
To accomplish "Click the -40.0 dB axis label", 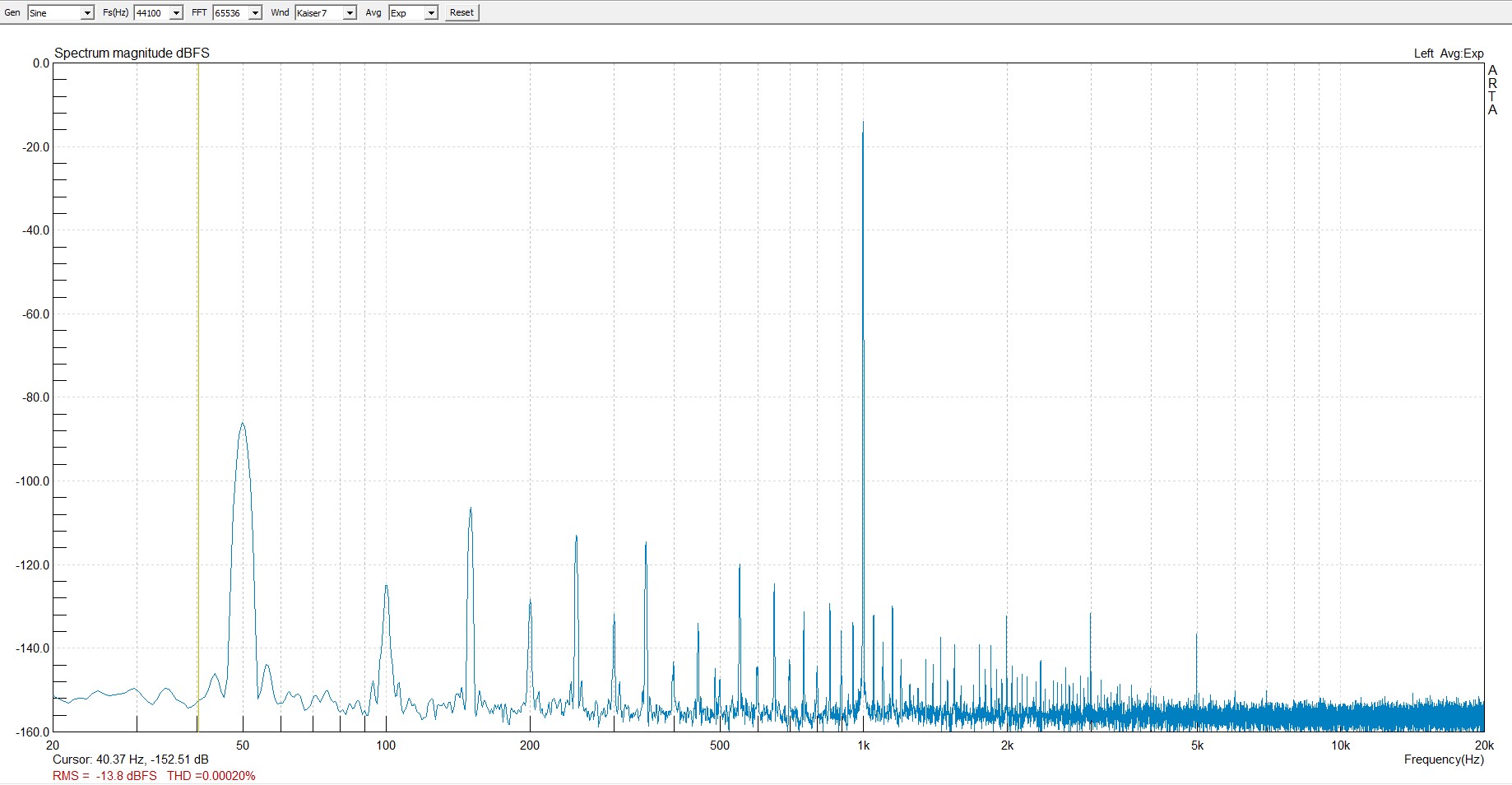I will tap(36, 230).
